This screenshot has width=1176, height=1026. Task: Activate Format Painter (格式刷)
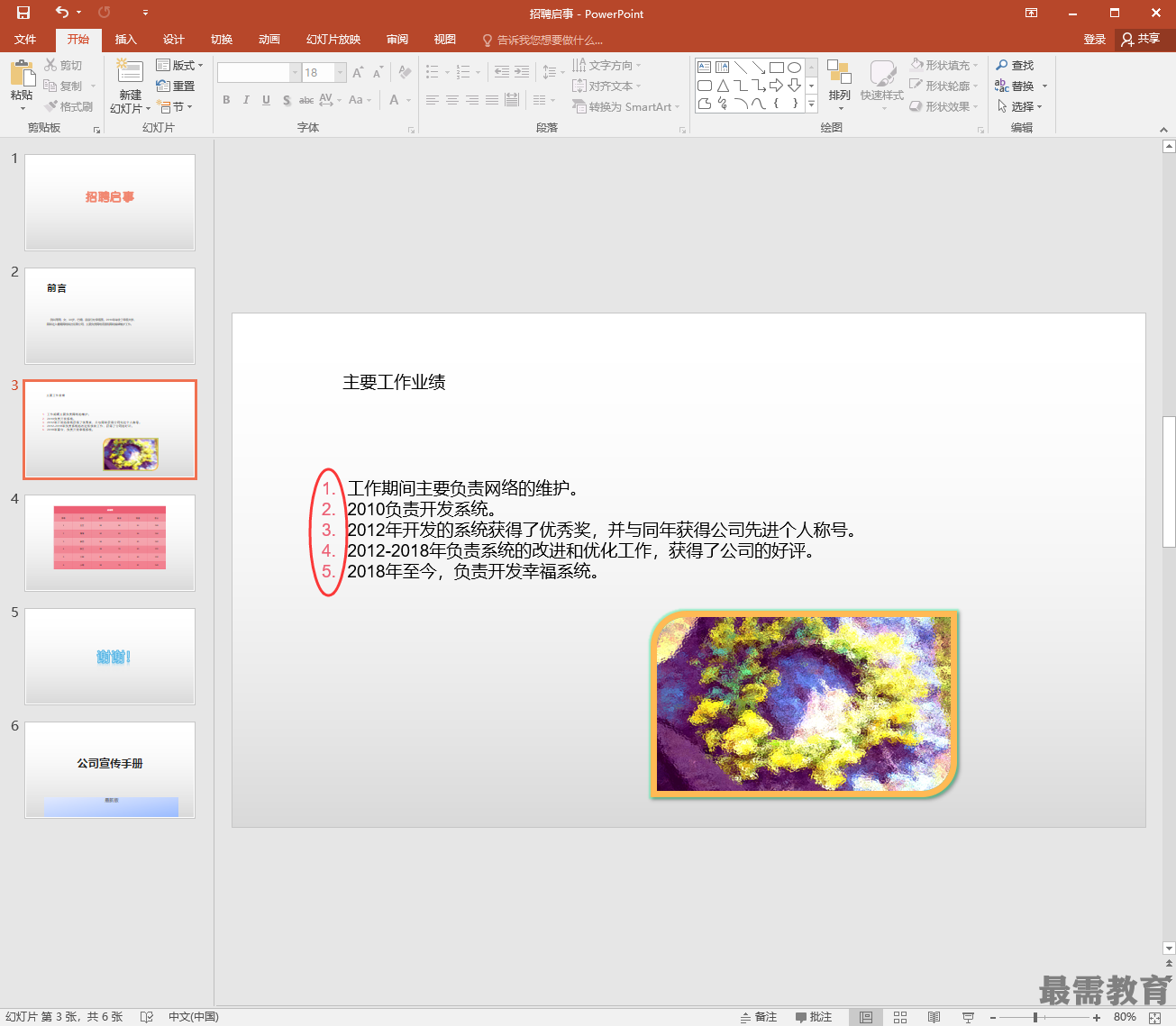click(x=68, y=106)
